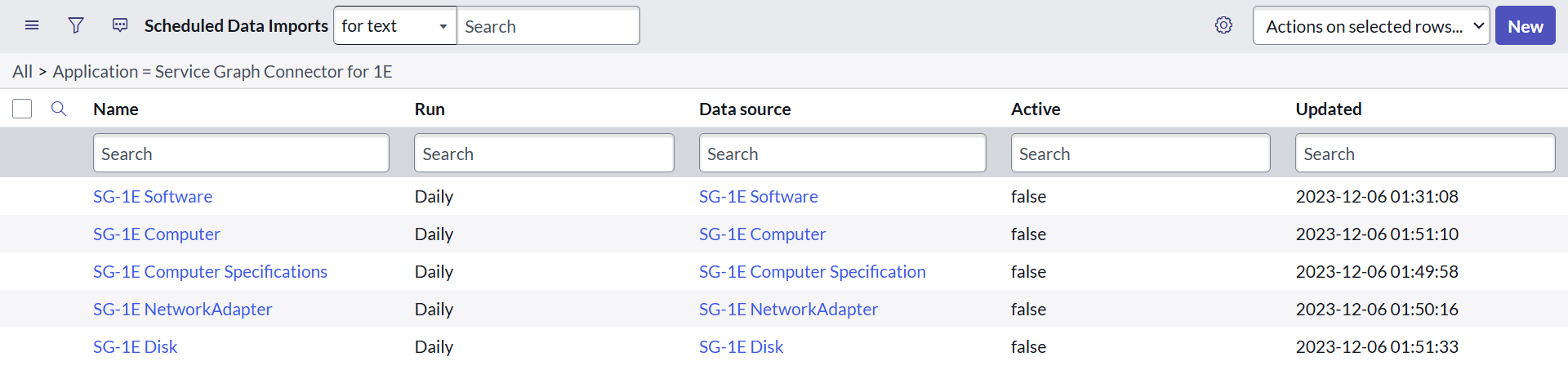This screenshot has width=1568, height=388.
Task: Open the list controls hamburger menu
Action: pos(32,25)
